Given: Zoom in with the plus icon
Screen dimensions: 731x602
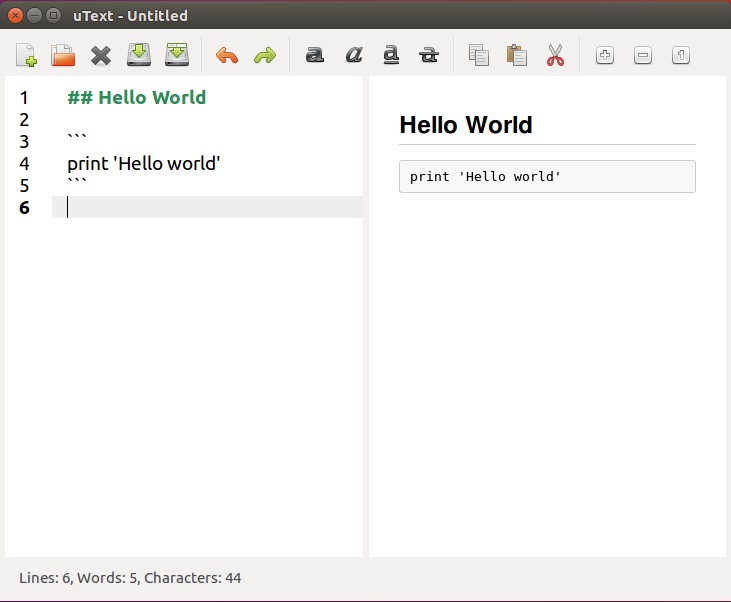Looking at the screenshot, I should pos(605,55).
